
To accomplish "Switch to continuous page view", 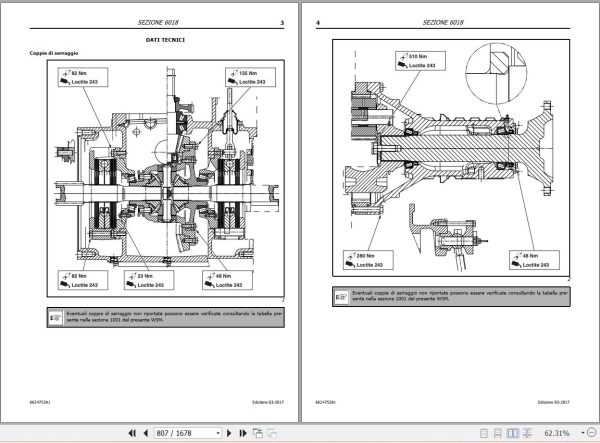I will pyautogui.click(x=497, y=433).
